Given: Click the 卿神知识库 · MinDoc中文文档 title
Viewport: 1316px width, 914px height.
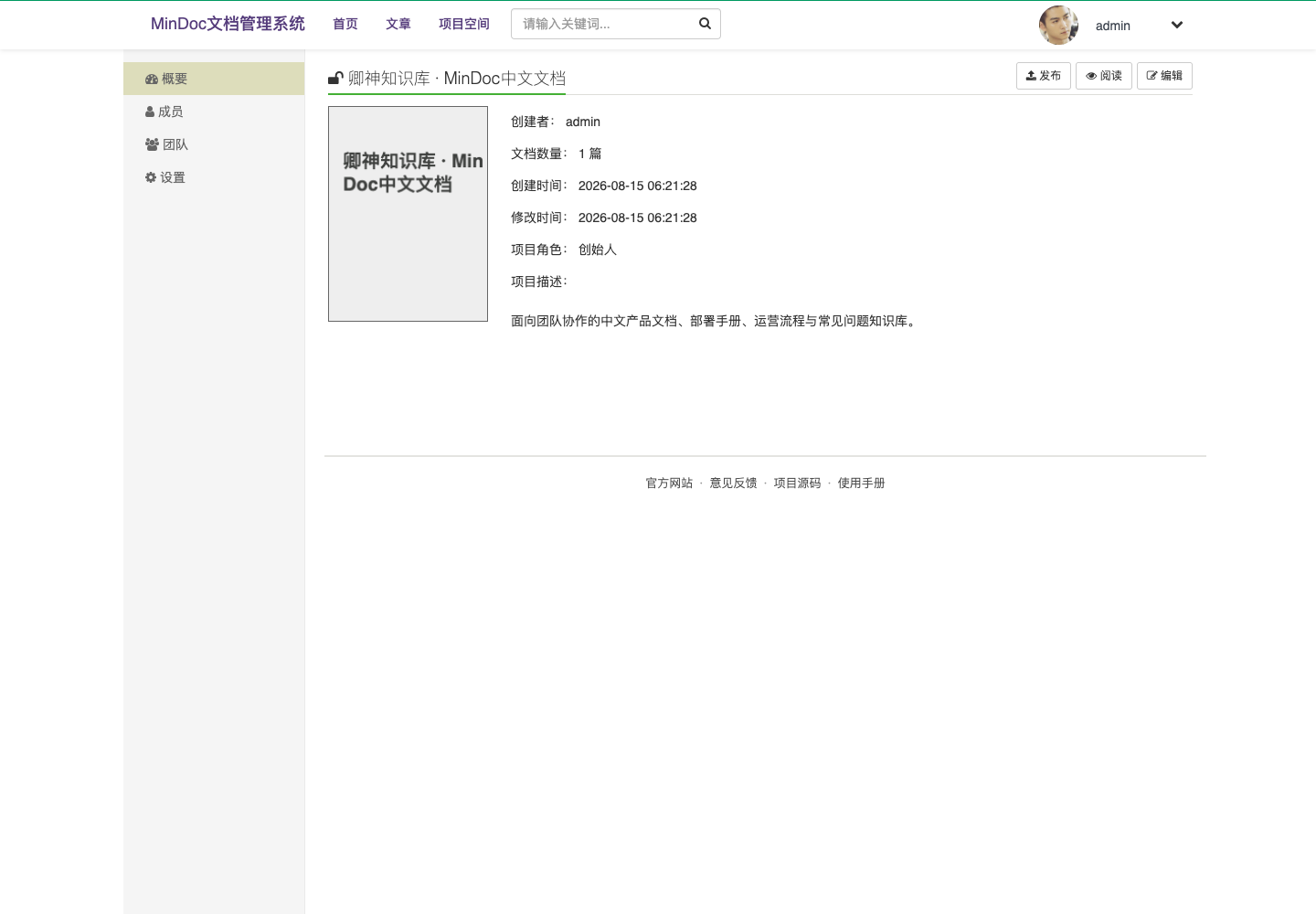Looking at the screenshot, I should point(457,79).
